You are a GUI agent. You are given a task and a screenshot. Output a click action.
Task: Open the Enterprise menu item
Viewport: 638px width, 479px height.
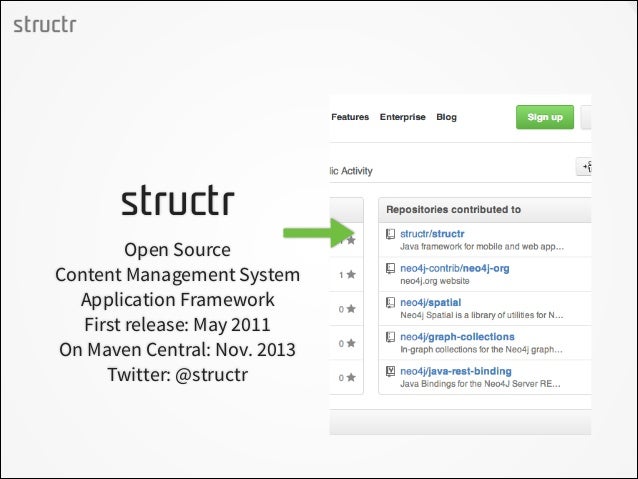402,117
